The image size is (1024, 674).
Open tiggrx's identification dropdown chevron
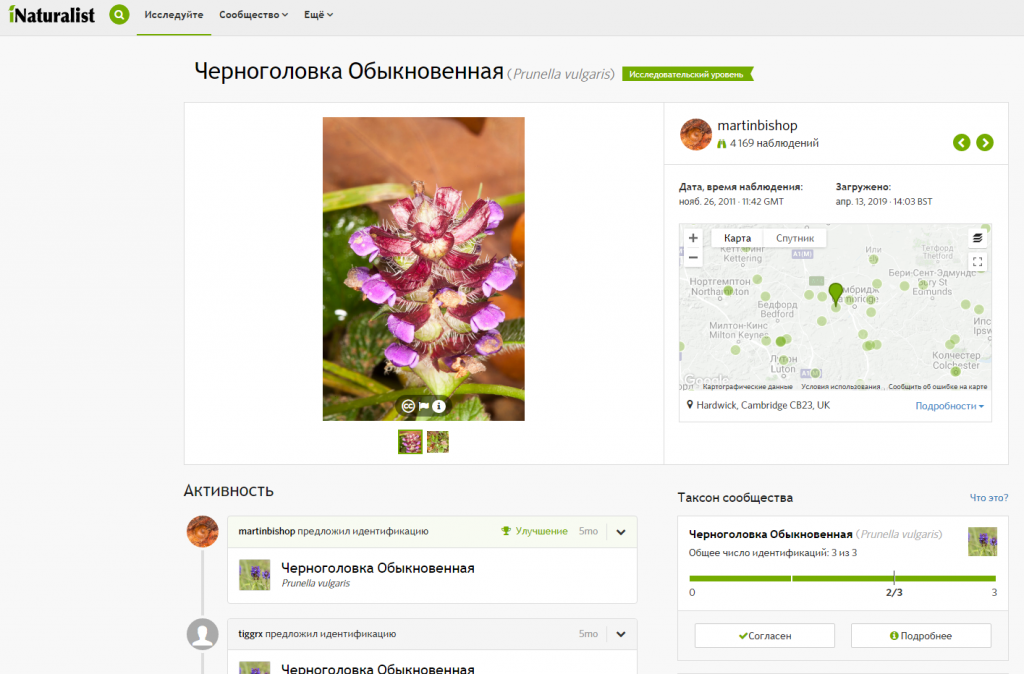[x=621, y=634]
